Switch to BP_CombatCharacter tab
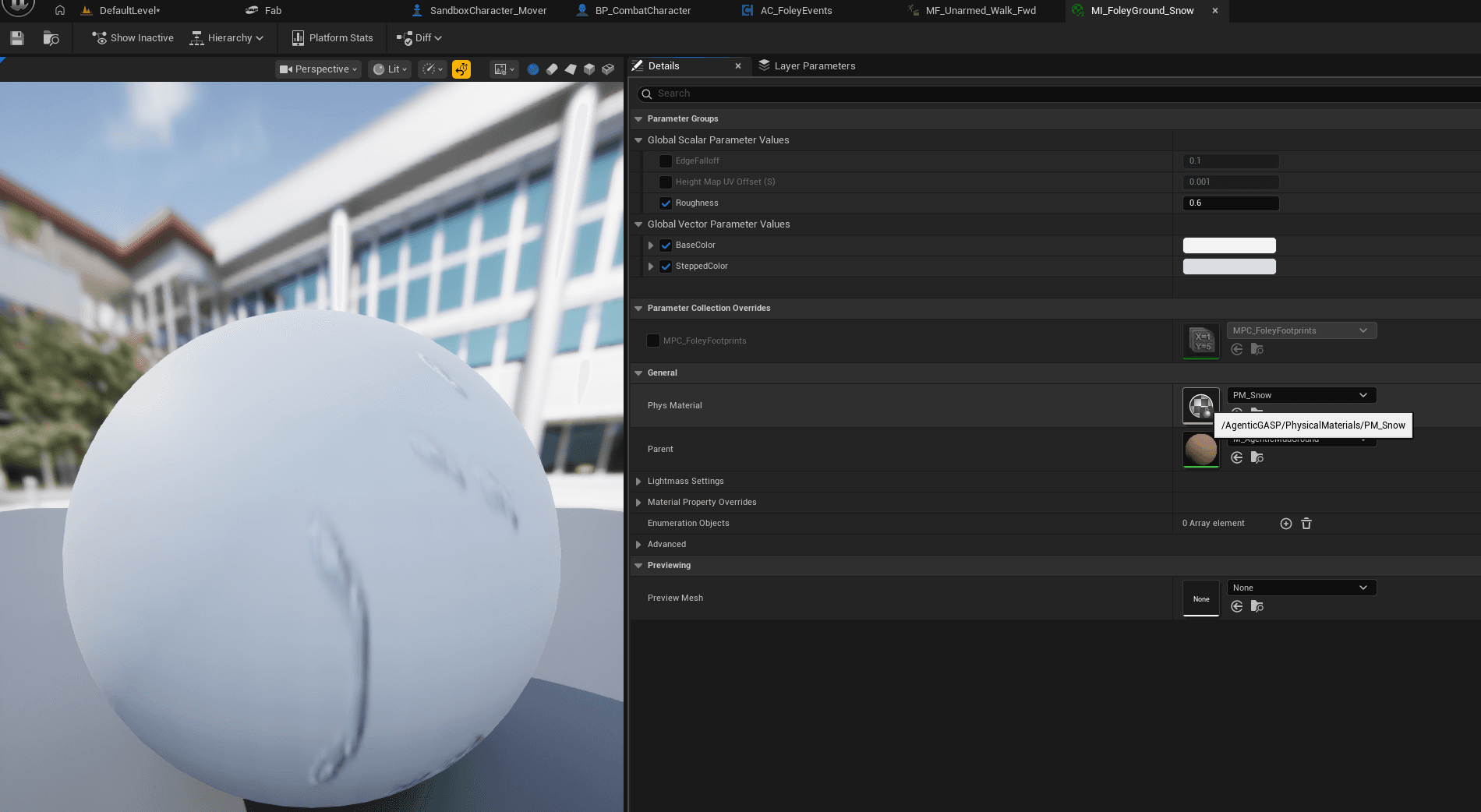1481x812 pixels. coord(633,11)
